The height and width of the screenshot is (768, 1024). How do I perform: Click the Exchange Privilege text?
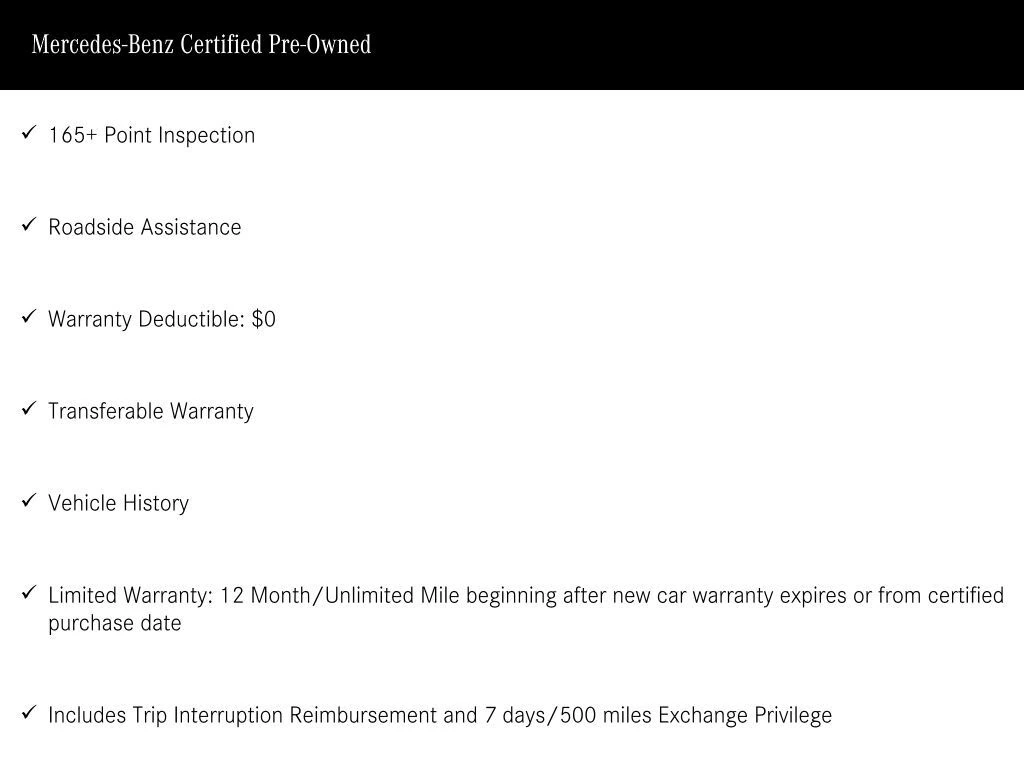744,715
